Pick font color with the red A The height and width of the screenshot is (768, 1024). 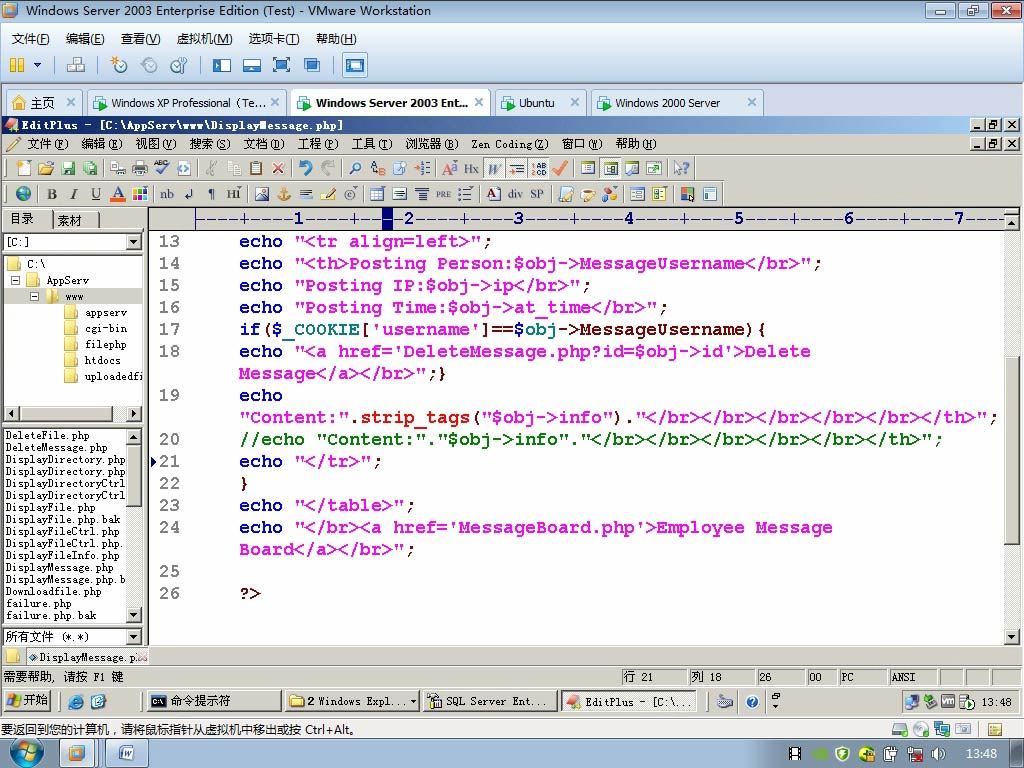[118, 194]
